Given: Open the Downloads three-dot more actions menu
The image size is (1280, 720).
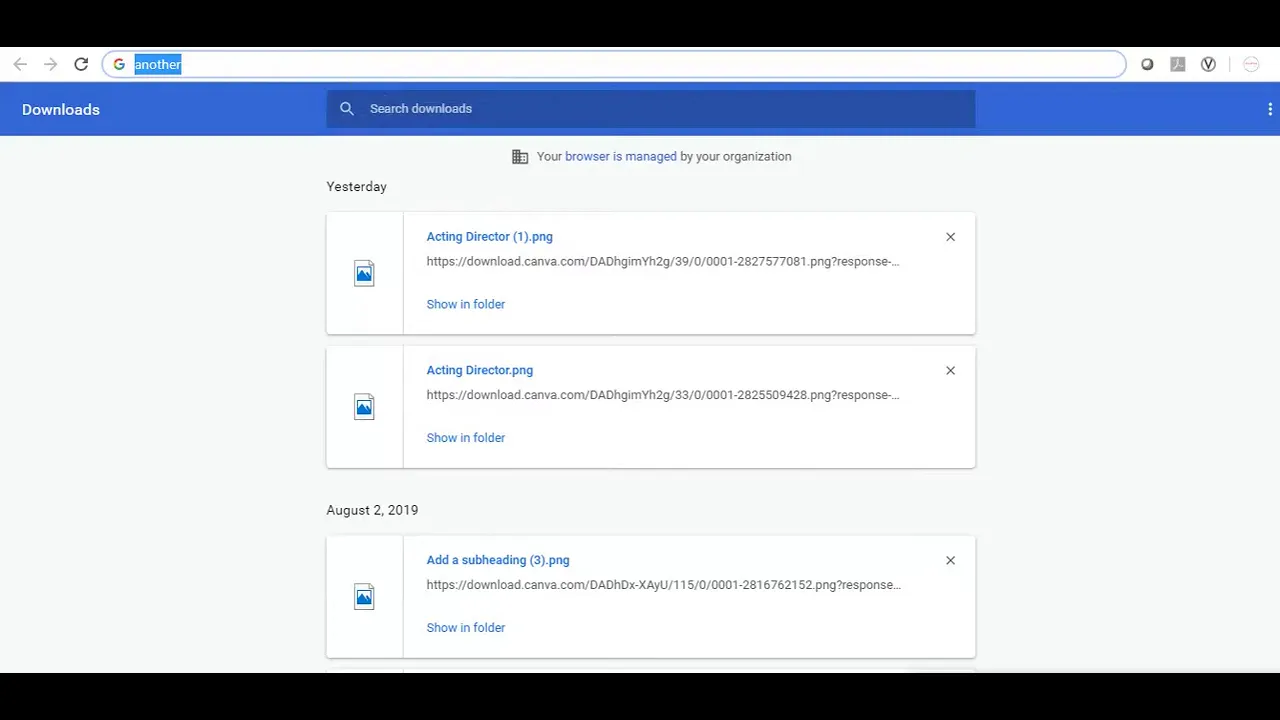Looking at the screenshot, I should tap(1270, 109).
